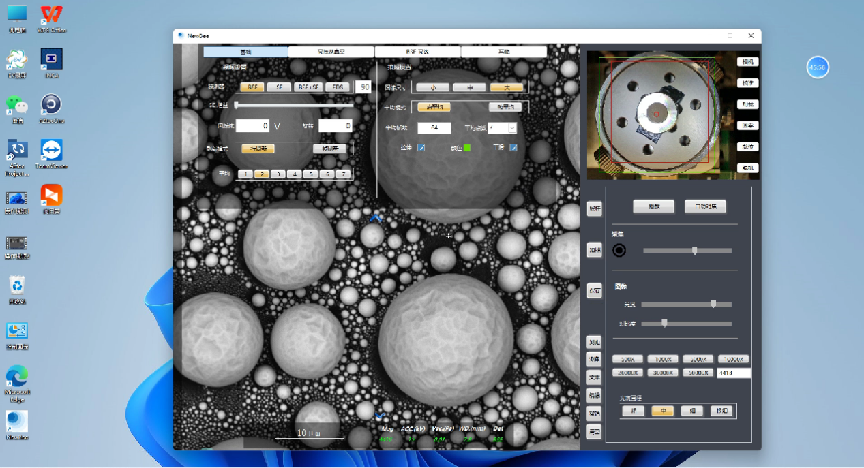Toggle the left blue checkbox beside the green square
The image size is (864, 468).
pos(421,148)
